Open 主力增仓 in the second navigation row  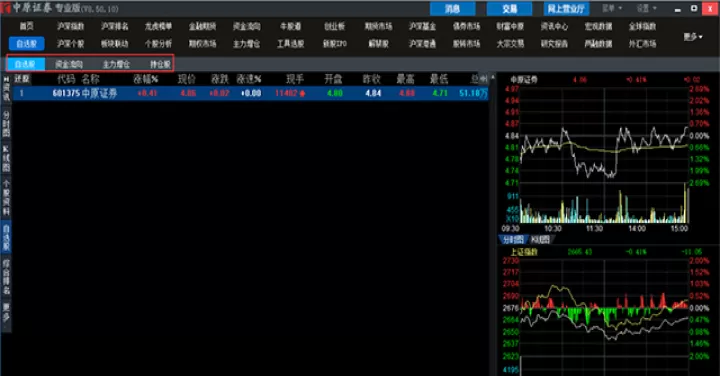click(x=247, y=44)
